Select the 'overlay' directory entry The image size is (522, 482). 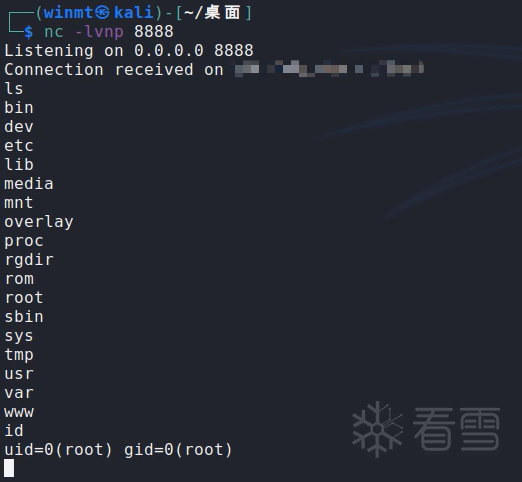click(39, 222)
